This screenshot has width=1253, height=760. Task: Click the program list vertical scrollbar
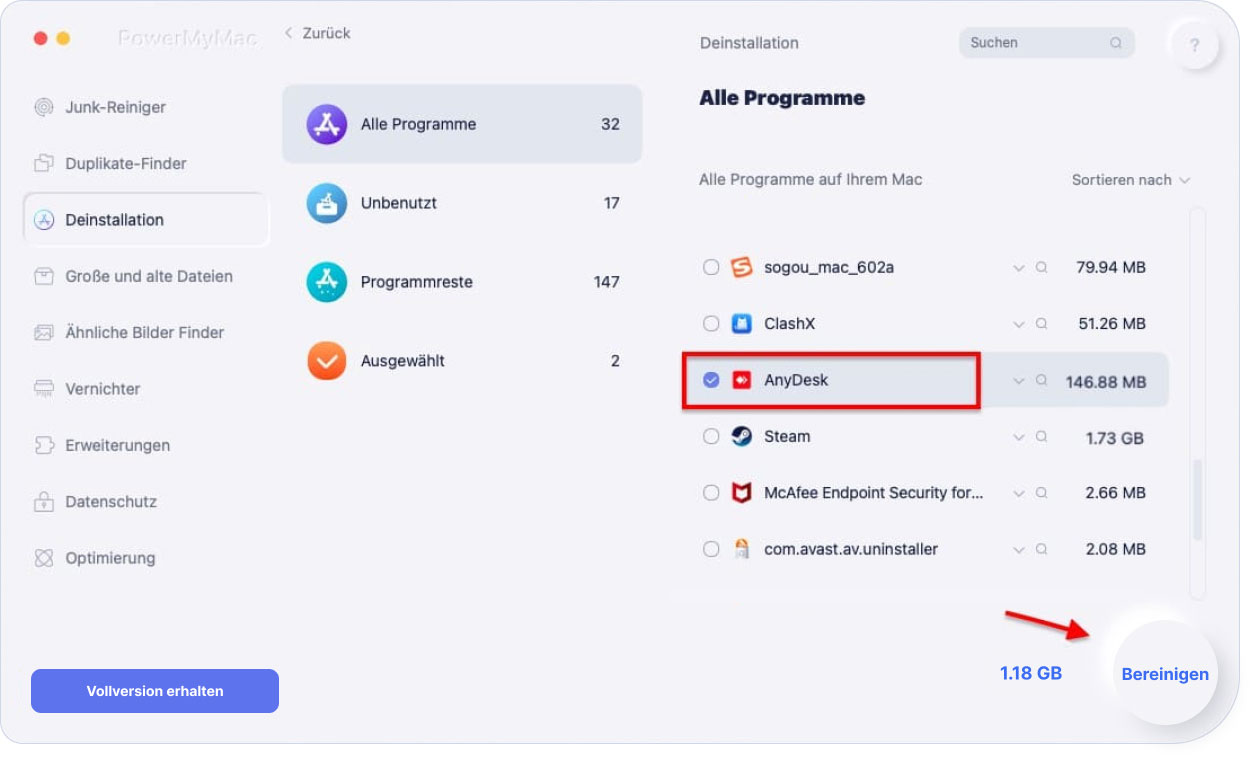(x=1197, y=500)
